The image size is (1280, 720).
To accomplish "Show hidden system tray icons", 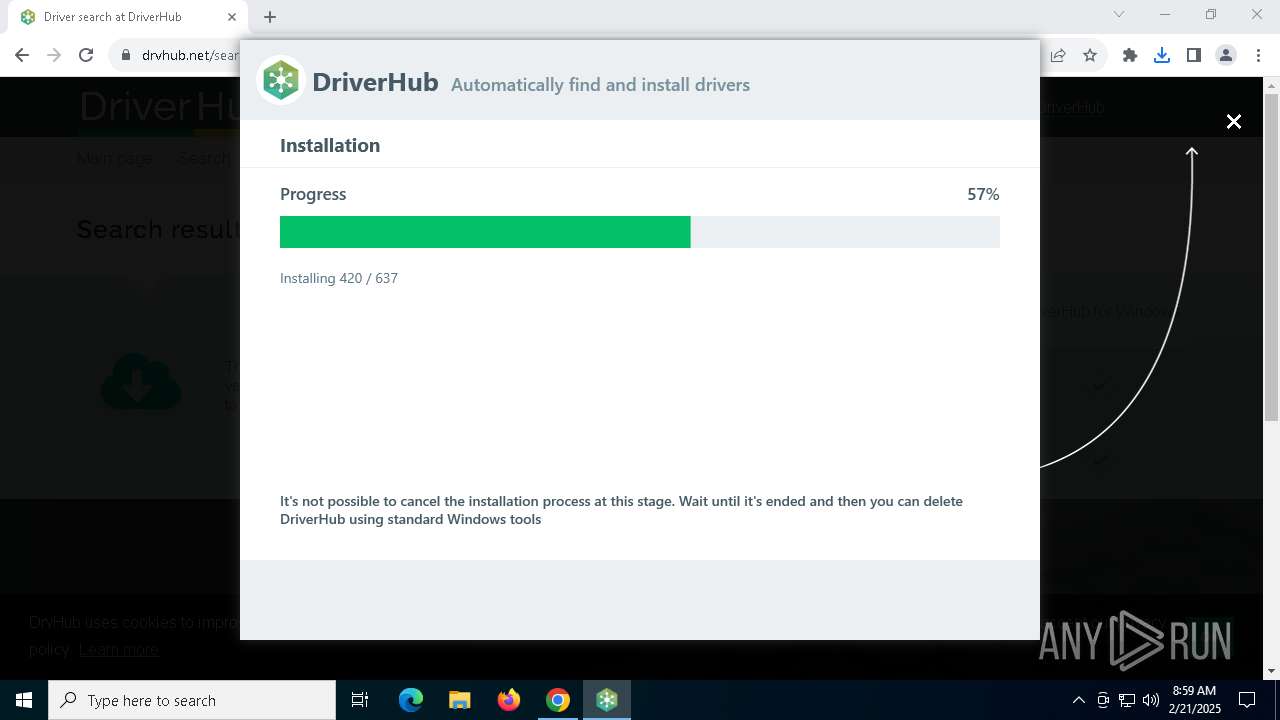I will click(x=1078, y=700).
